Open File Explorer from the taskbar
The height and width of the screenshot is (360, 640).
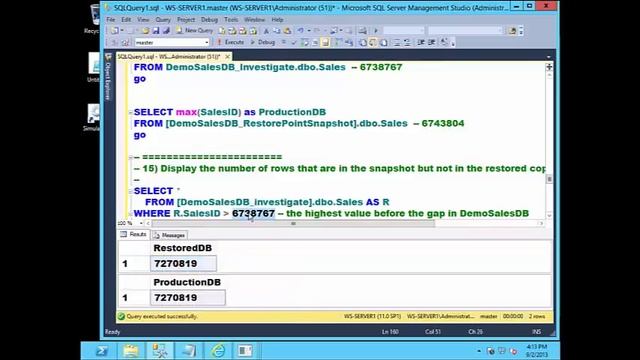(131, 351)
